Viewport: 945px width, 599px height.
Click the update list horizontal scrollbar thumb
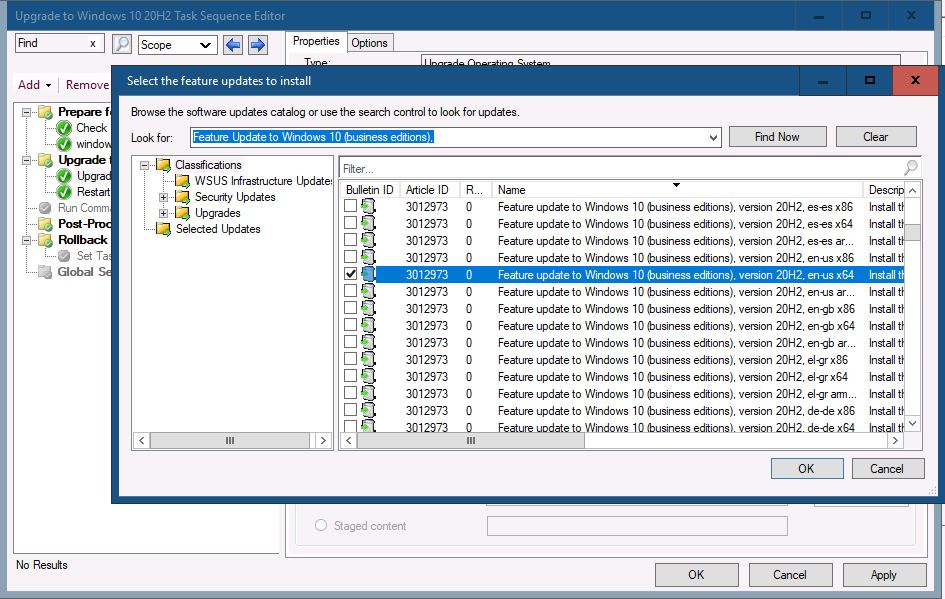[x=471, y=441]
